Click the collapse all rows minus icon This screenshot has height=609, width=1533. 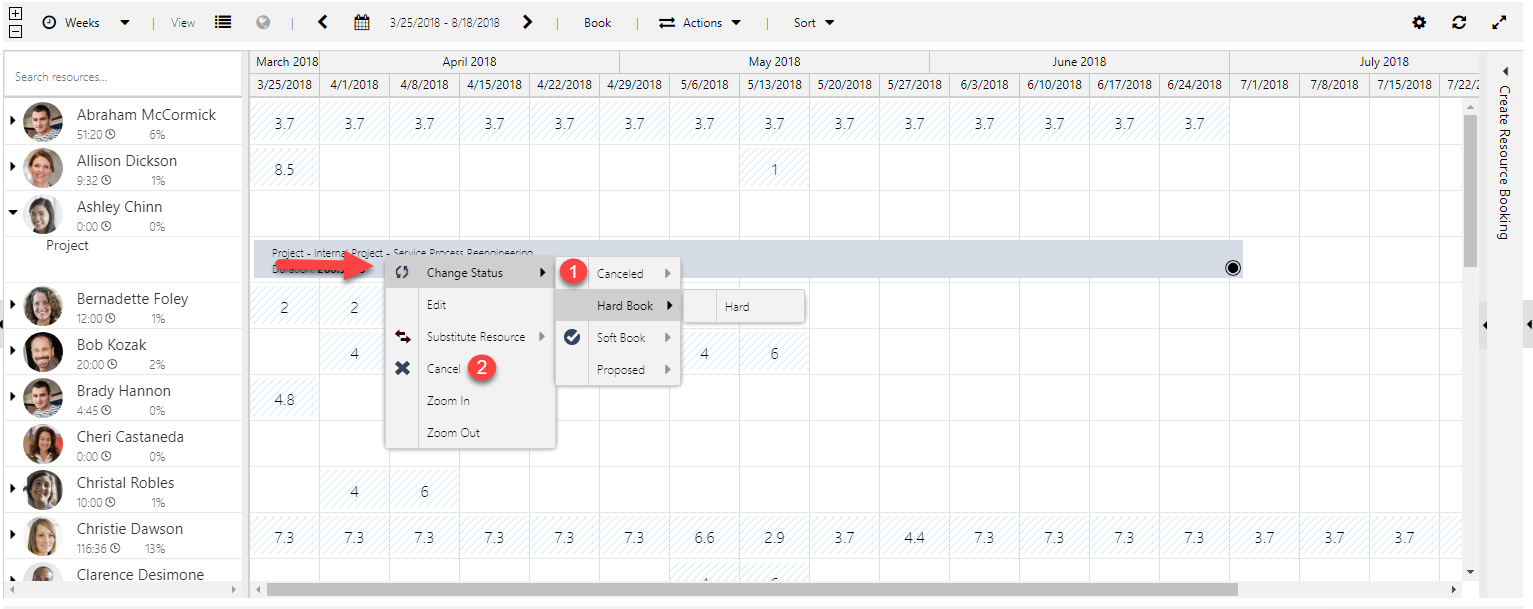15,31
